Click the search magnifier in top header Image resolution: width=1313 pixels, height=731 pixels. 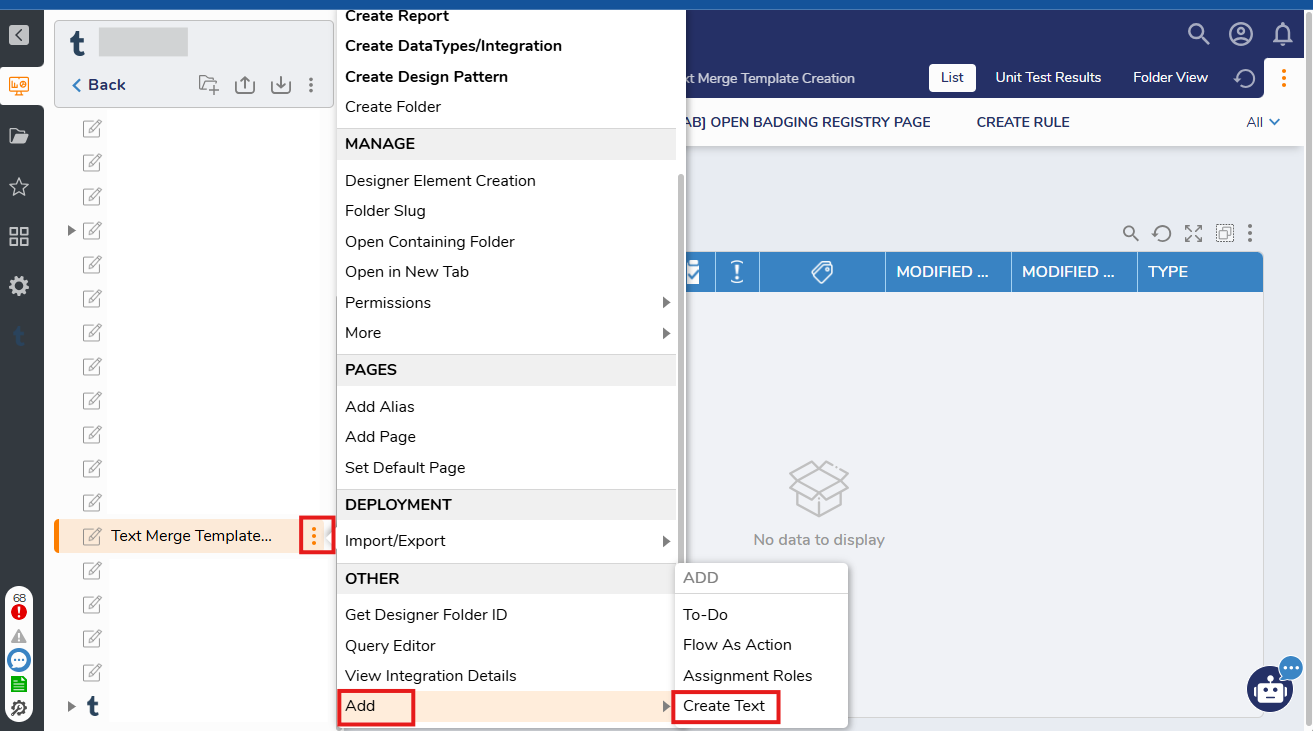(1198, 34)
